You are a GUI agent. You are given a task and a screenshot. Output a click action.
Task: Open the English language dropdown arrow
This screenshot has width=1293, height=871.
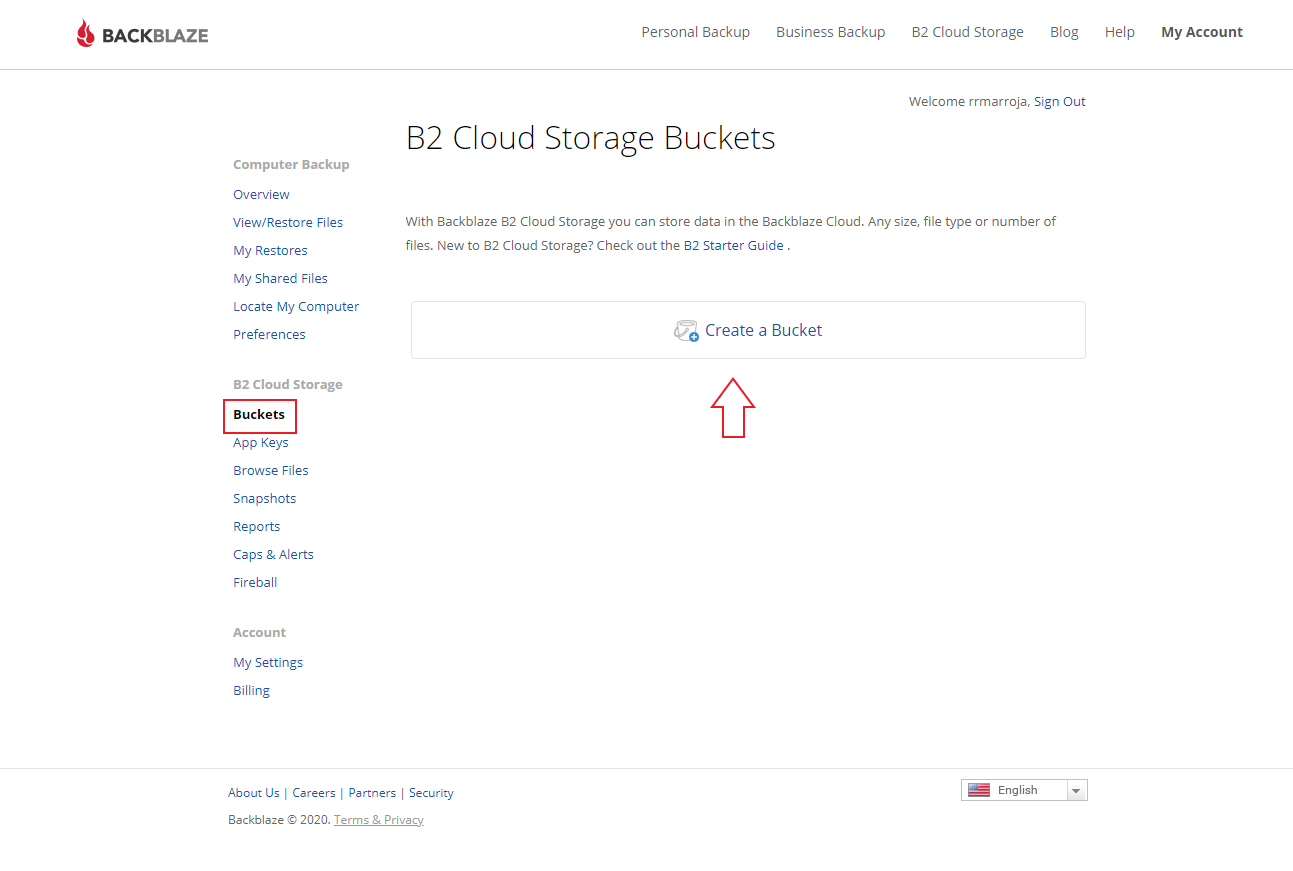pos(1076,791)
